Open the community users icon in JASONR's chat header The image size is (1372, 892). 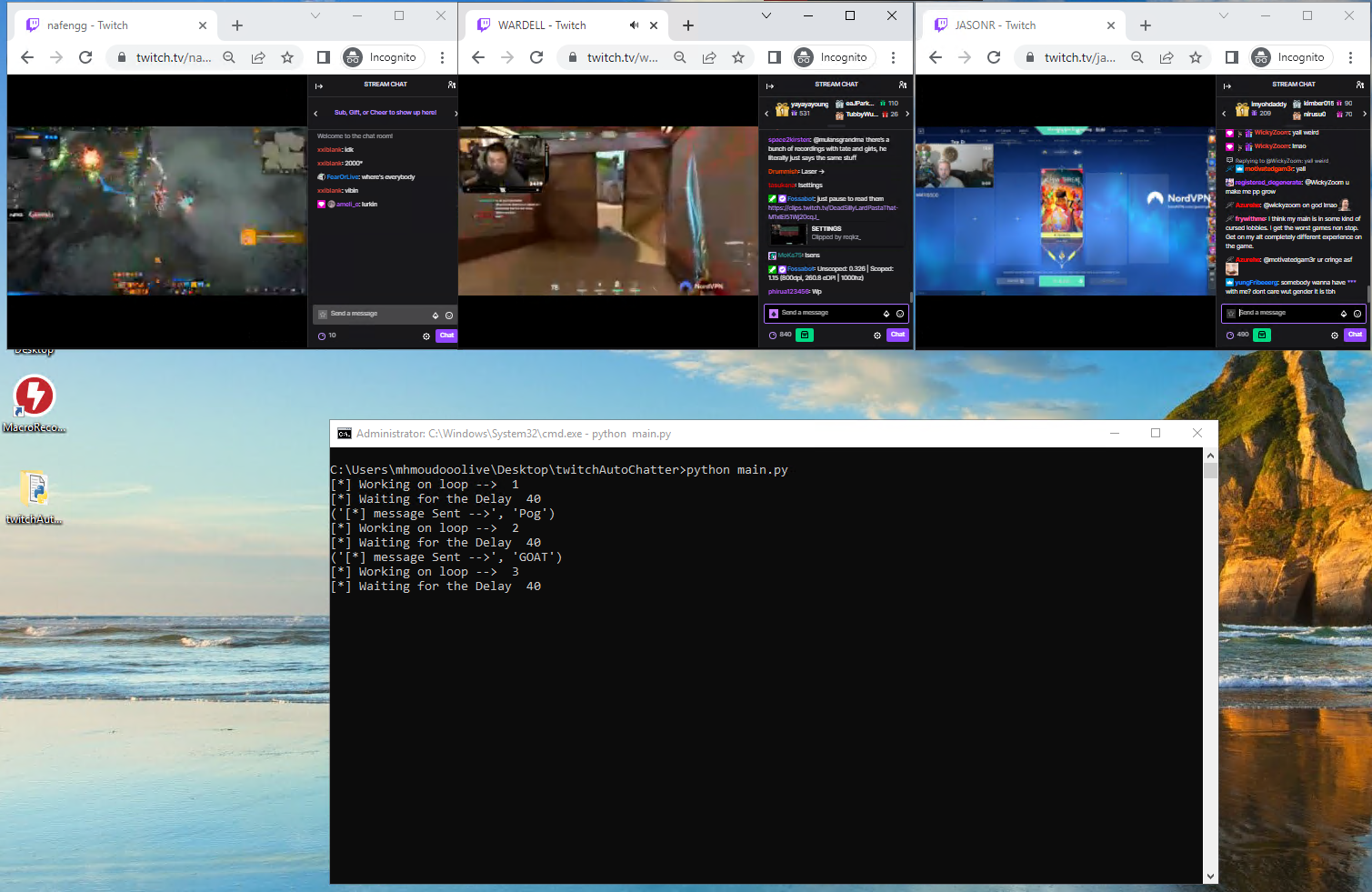tap(1360, 84)
